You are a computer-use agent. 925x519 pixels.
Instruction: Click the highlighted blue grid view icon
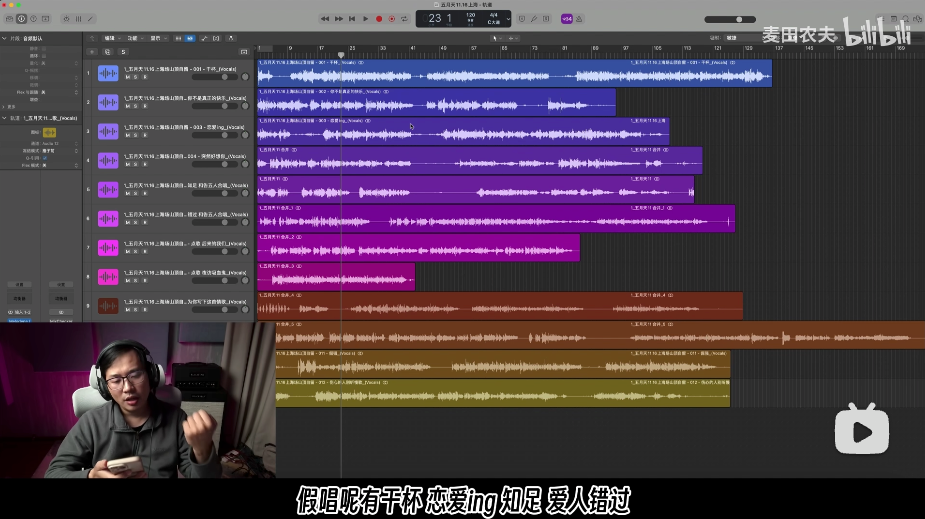point(190,38)
